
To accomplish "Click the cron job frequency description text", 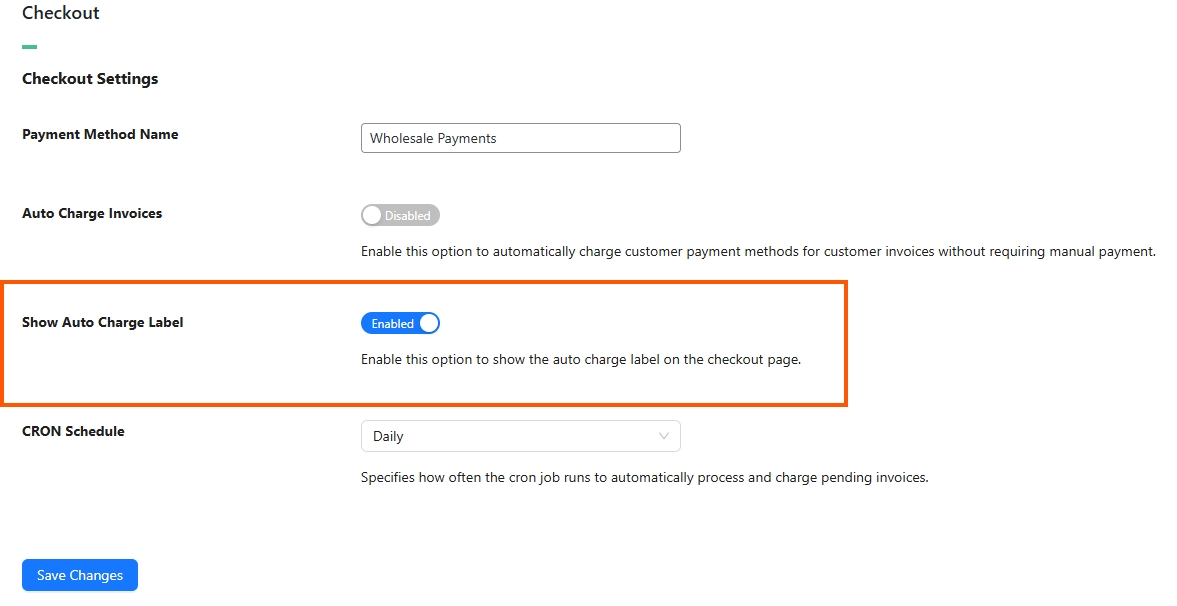I will (645, 478).
